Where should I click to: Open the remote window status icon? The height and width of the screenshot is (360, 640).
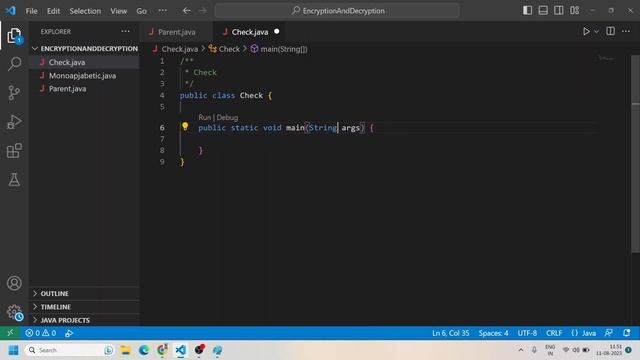click(x=10, y=333)
